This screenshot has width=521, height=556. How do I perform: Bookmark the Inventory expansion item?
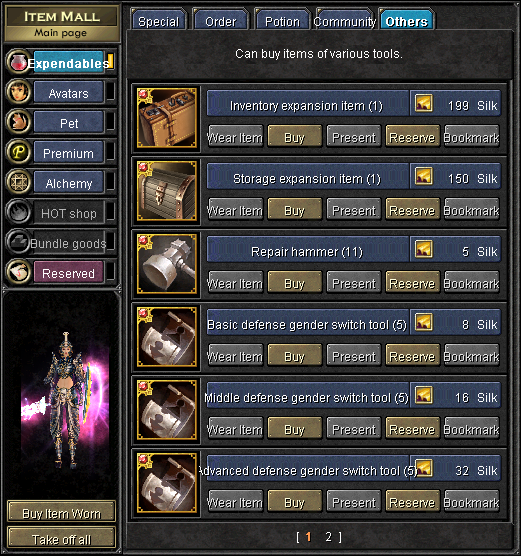point(472,137)
